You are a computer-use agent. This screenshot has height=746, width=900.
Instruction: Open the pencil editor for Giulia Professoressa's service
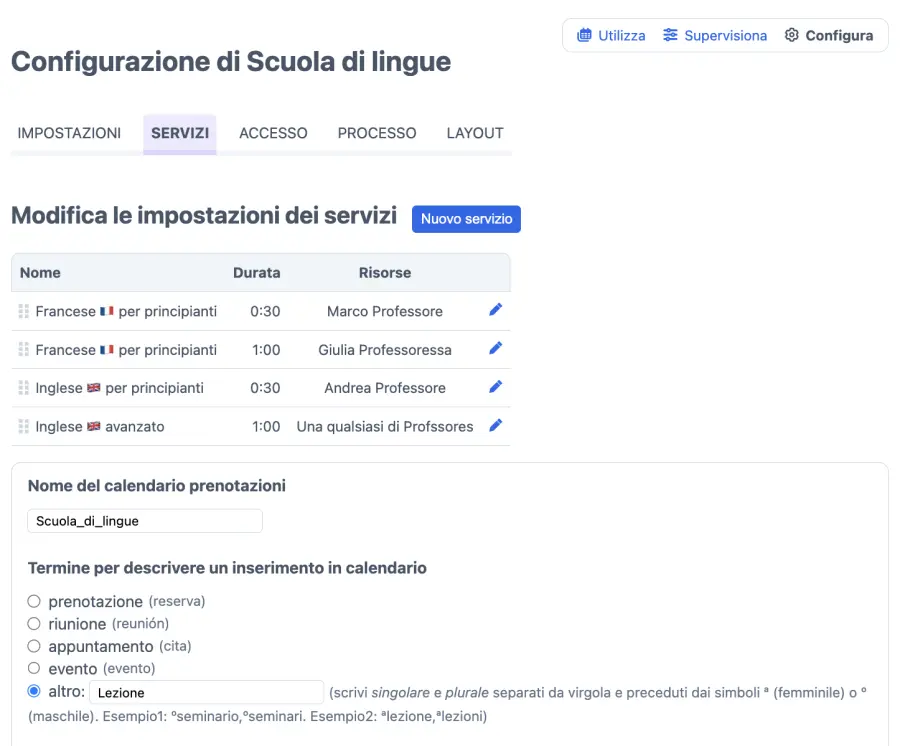(x=495, y=349)
